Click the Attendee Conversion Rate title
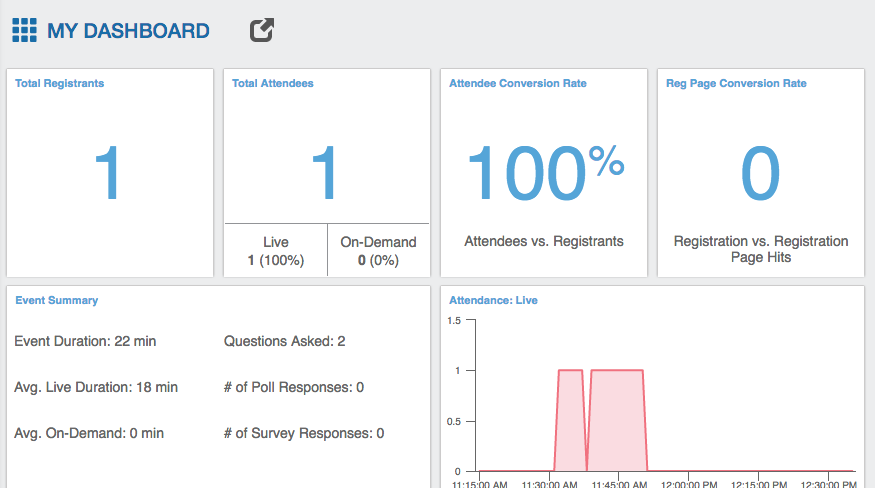 [x=518, y=84]
